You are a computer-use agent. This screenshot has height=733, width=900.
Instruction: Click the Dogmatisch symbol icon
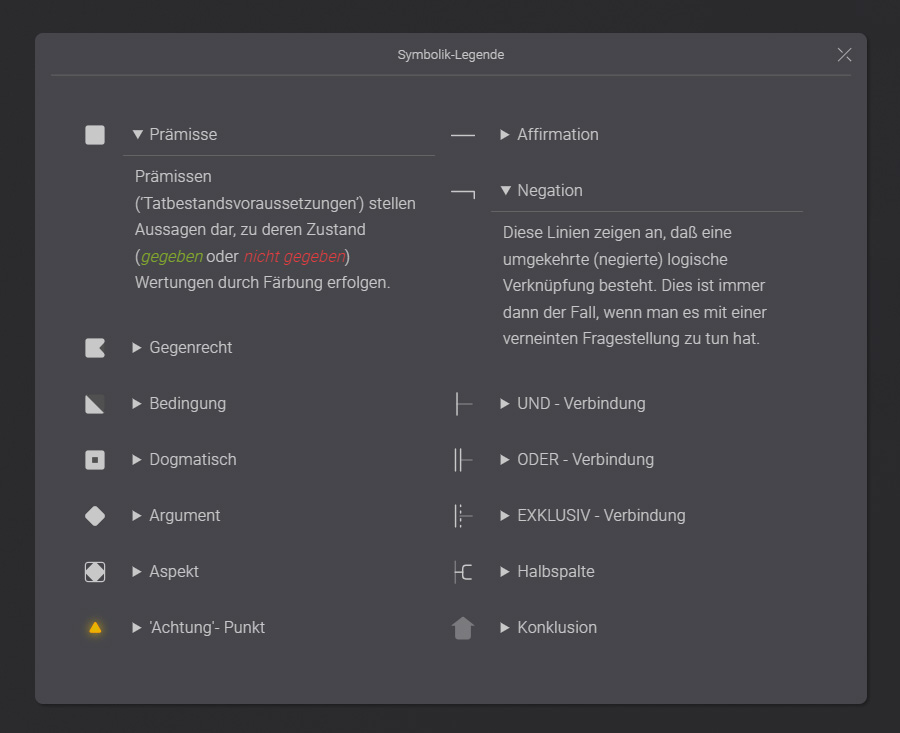[95, 459]
